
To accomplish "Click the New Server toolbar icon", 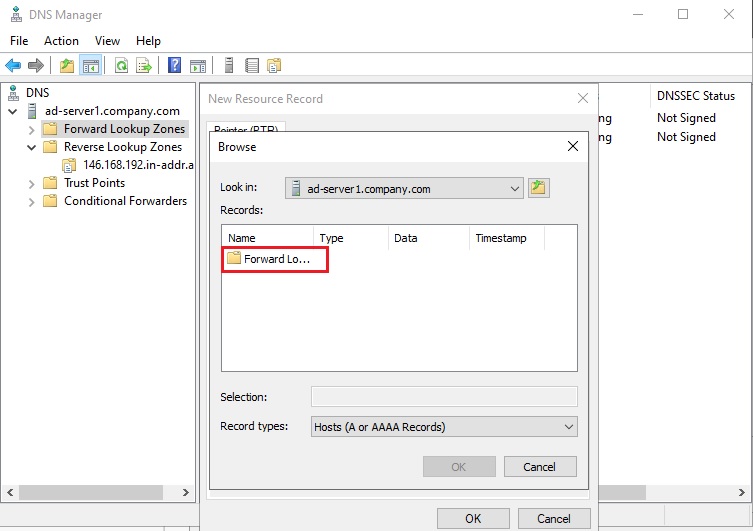I will point(229,66).
